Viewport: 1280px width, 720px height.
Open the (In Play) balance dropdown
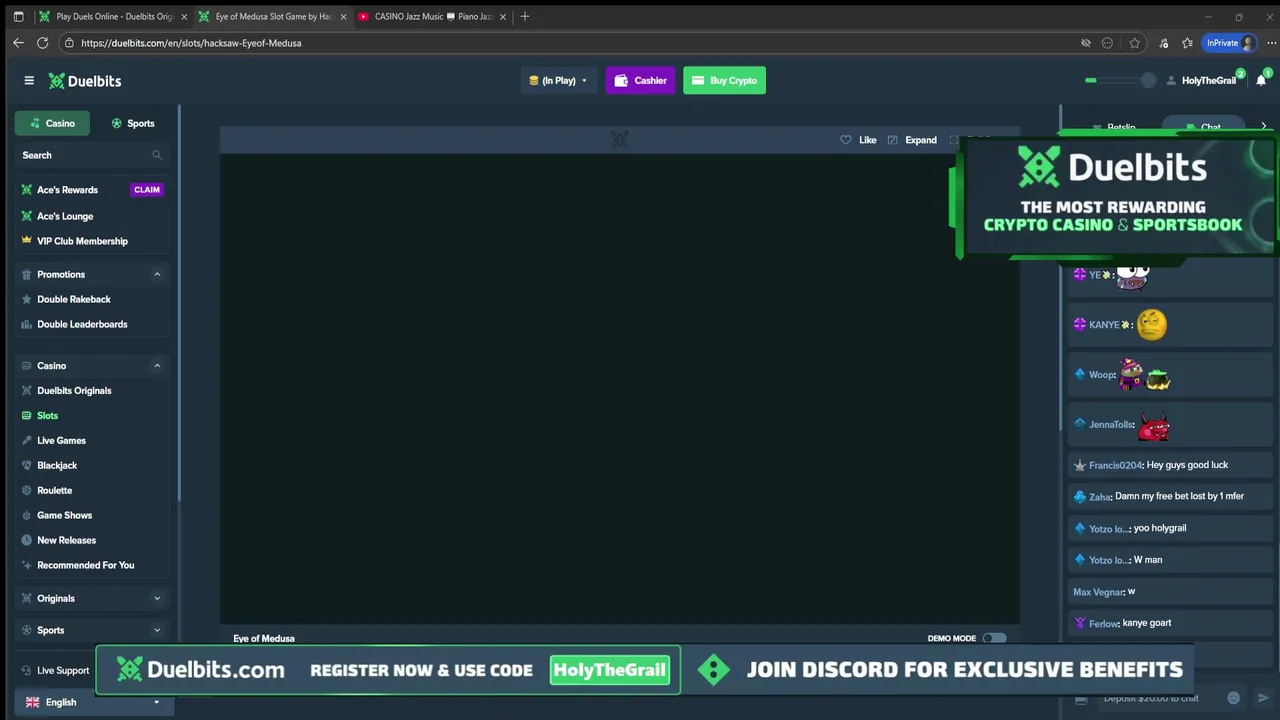click(558, 81)
